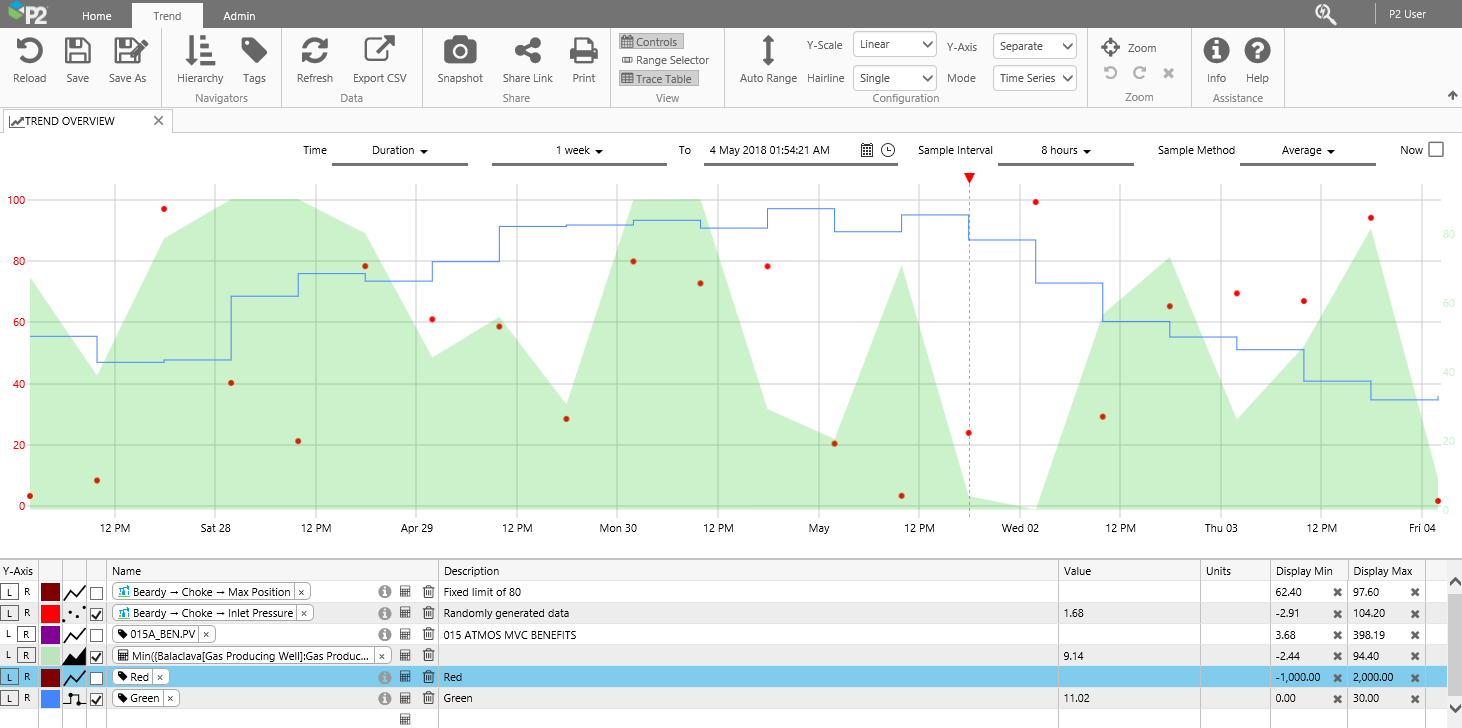Toggle the Range Selector view button
The image size is (1462, 728).
[665, 60]
